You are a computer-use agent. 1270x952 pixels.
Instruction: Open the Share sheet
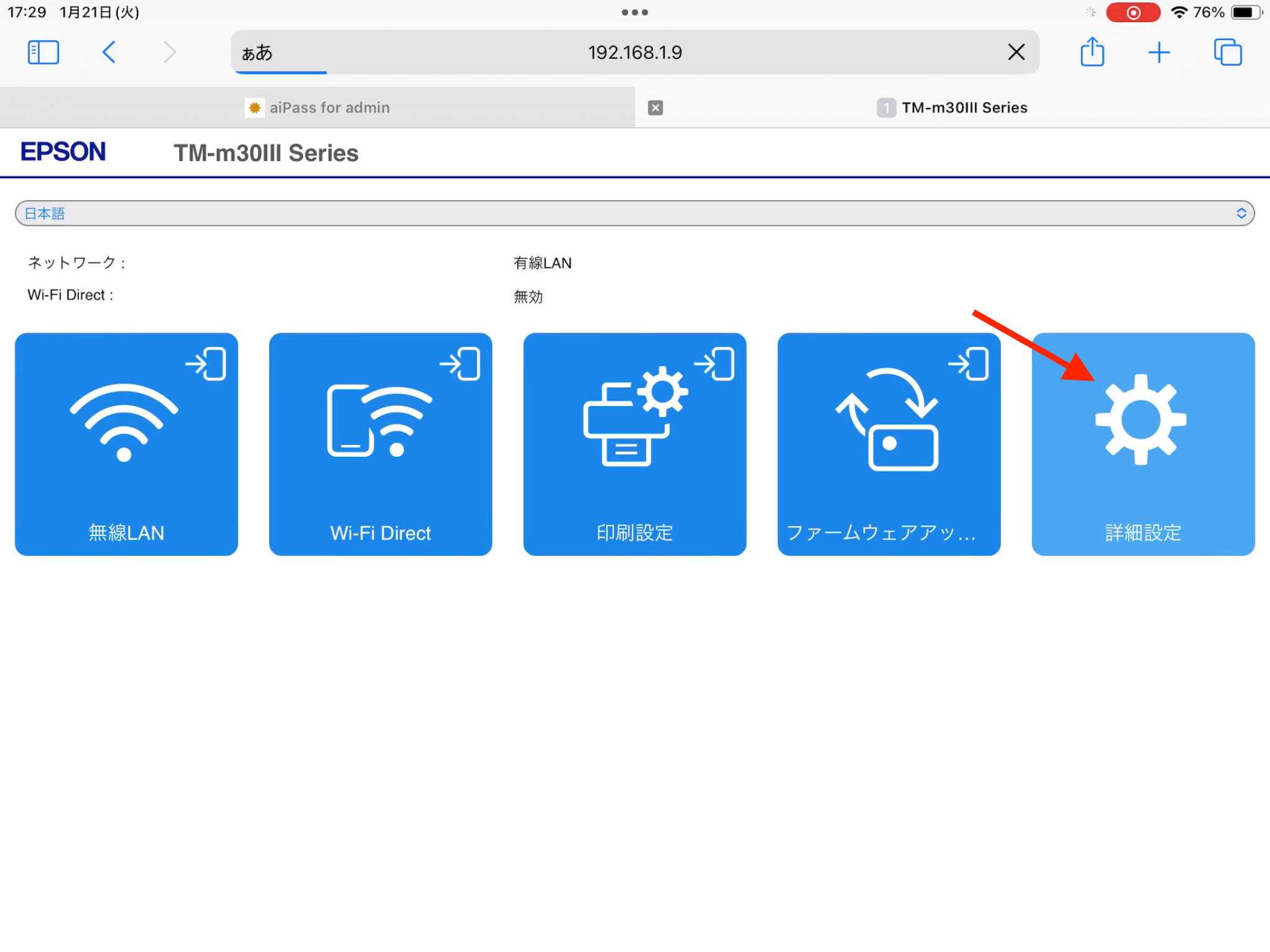pos(1093,51)
